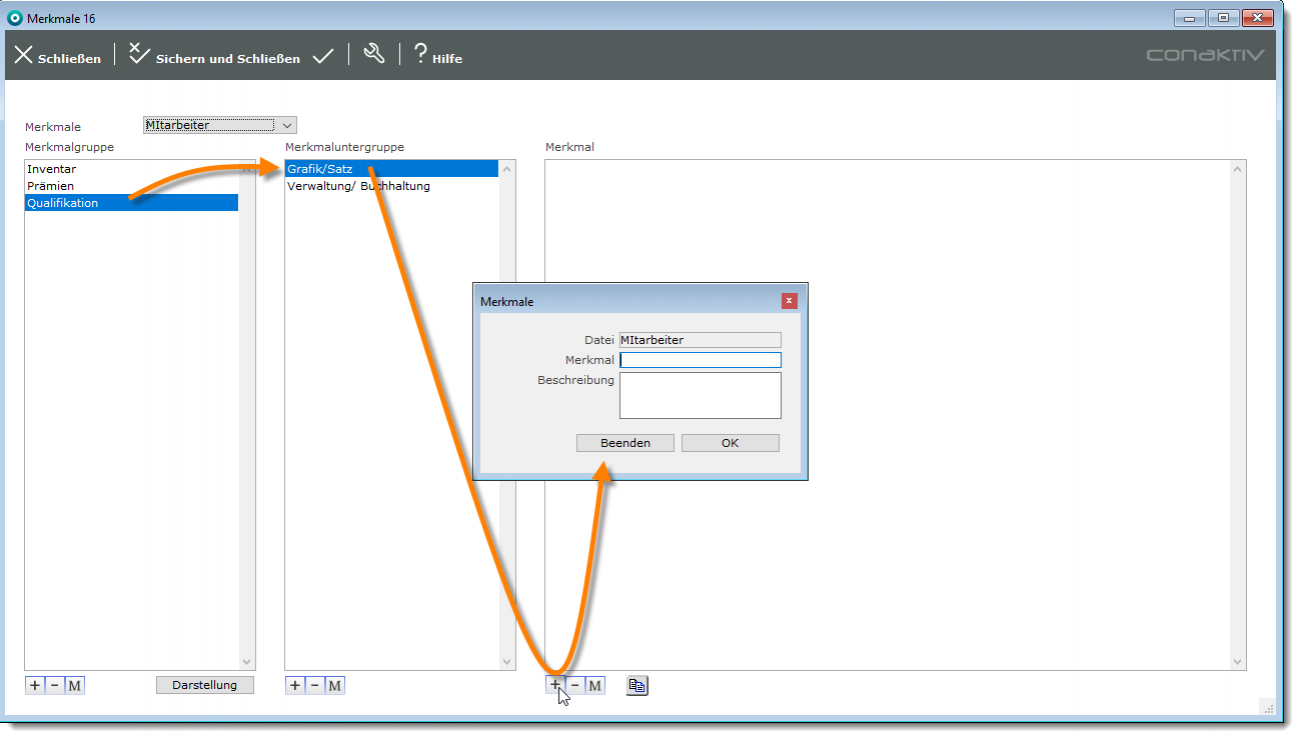The height and width of the screenshot is (738, 1299).
Task: Click Sichern und Schließen
Action: (x=215, y=57)
